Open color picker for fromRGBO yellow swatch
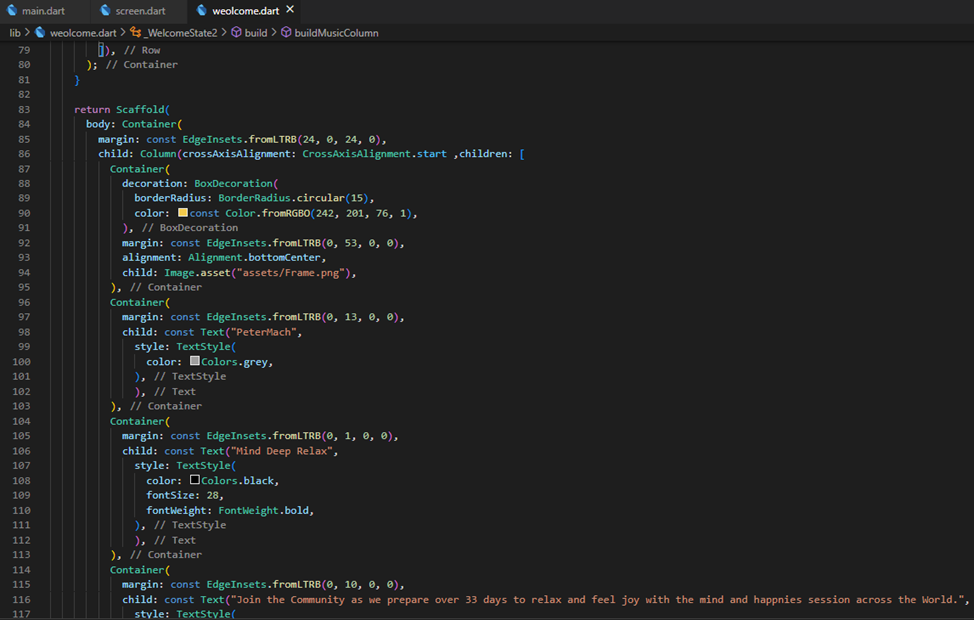The image size is (974, 620). pyautogui.click(x=183, y=212)
